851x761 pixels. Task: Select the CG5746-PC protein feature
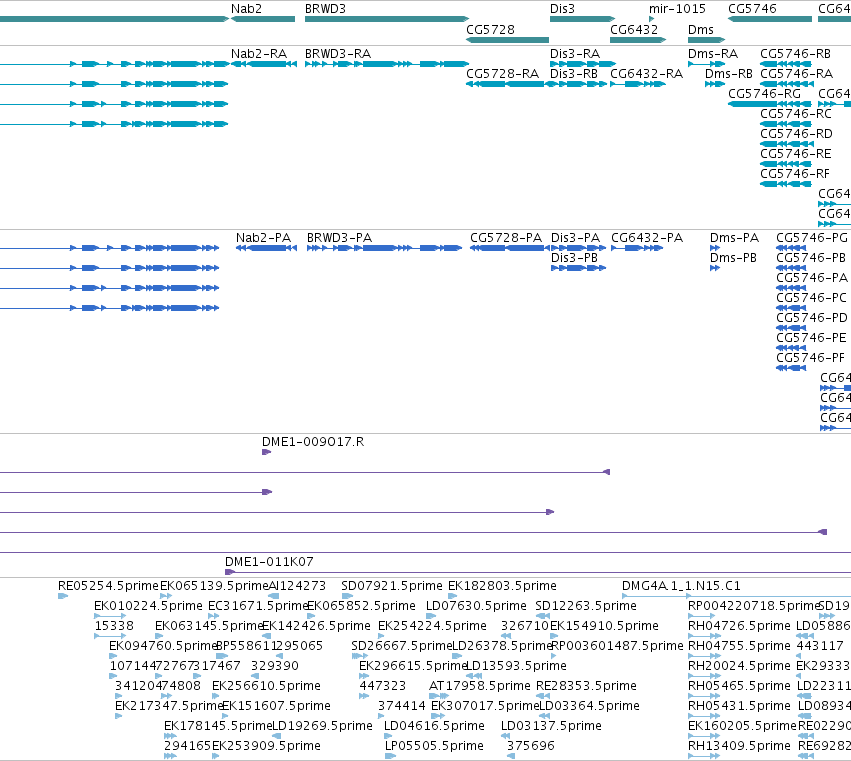[791, 308]
